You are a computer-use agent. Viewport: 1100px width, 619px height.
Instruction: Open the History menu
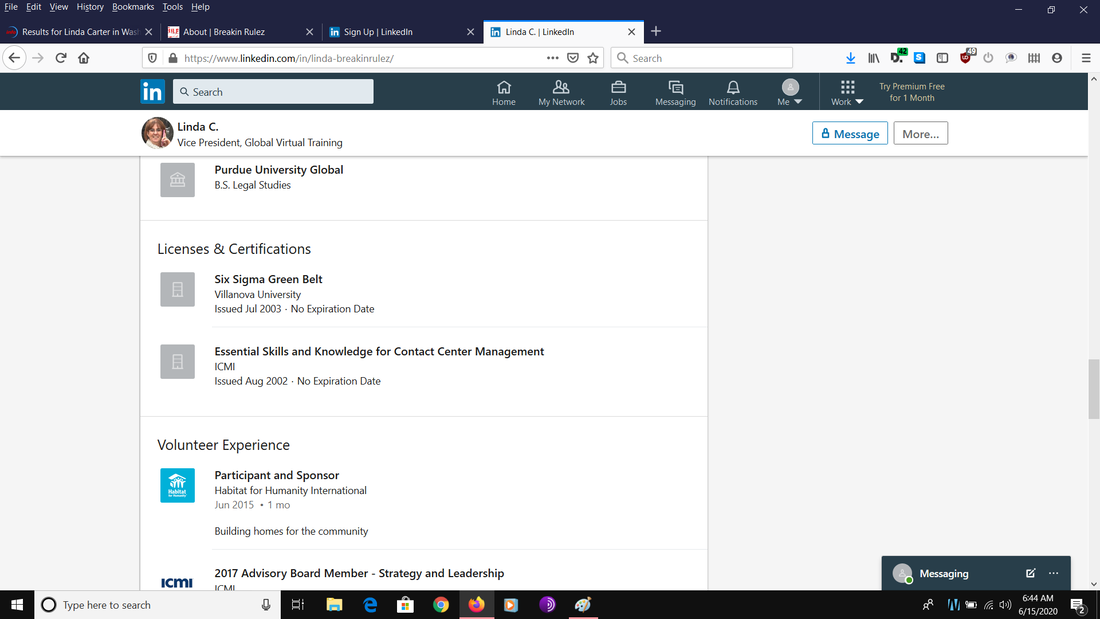click(x=90, y=7)
